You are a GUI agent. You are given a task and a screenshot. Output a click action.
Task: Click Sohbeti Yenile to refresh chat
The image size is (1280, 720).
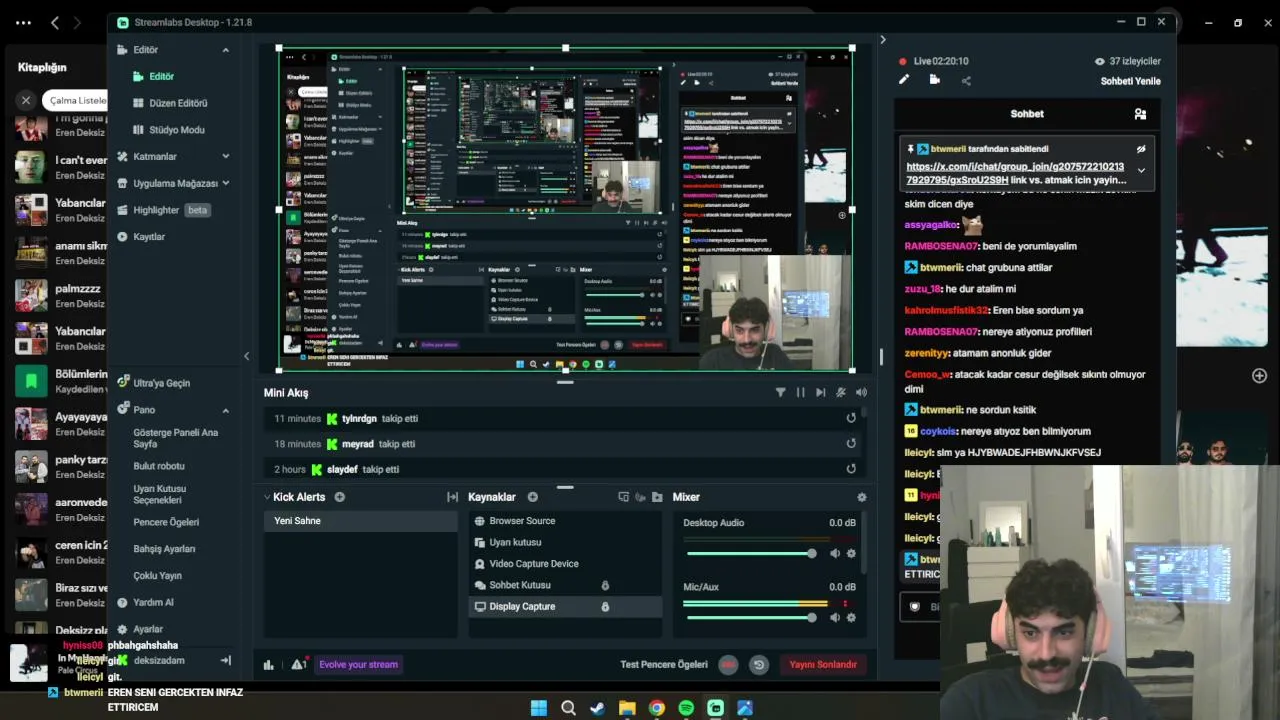click(x=1131, y=82)
